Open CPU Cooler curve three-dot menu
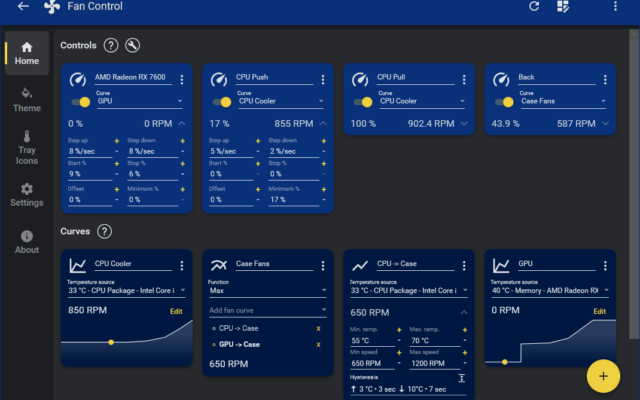Image resolution: width=640 pixels, height=400 pixels. point(182,266)
